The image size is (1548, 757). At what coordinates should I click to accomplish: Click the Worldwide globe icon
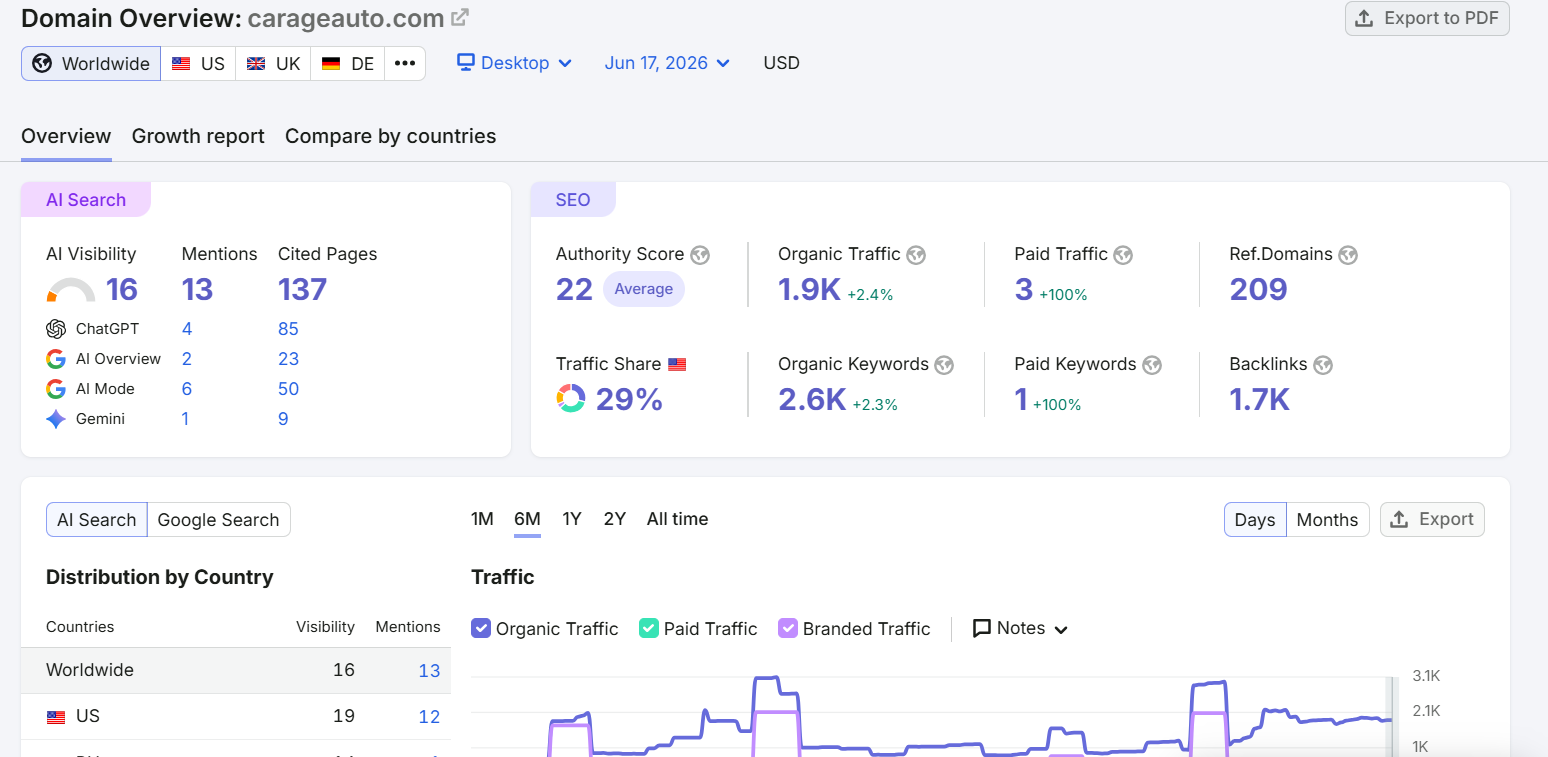[42, 64]
